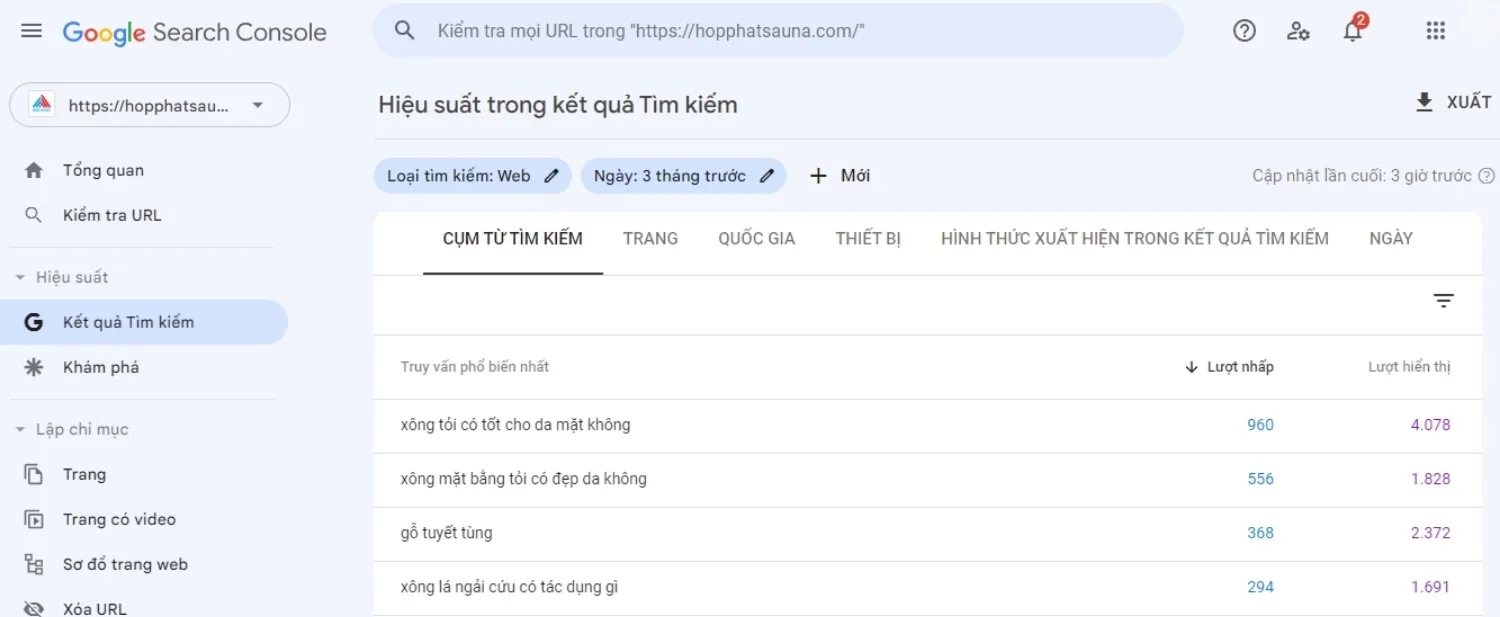Open user and permissions settings icon
Image resolution: width=1500 pixels, height=617 pixels.
pyautogui.click(x=1298, y=31)
